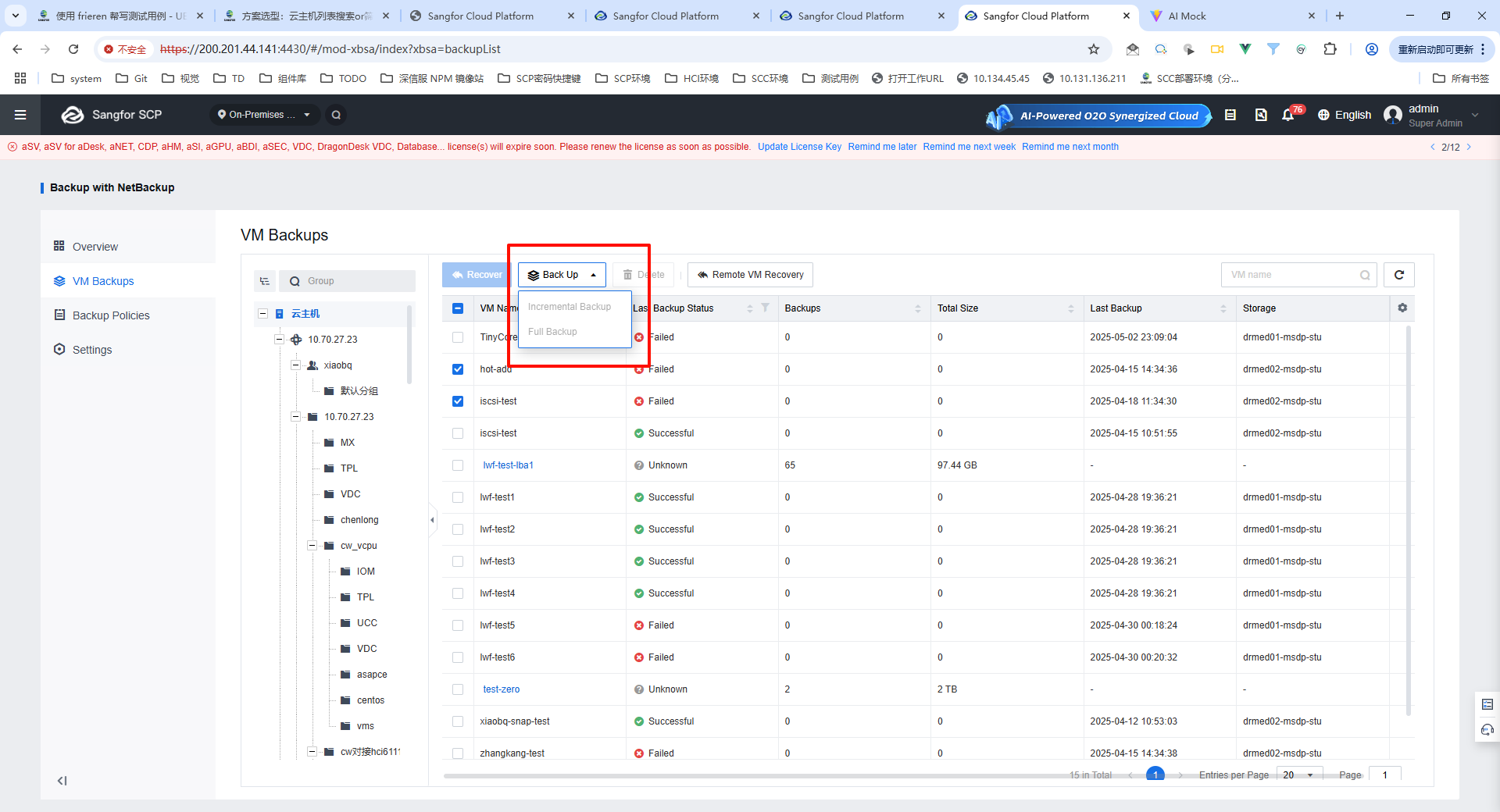Collapse the 云主机 root tree node
1500x812 pixels.
click(263, 314)
